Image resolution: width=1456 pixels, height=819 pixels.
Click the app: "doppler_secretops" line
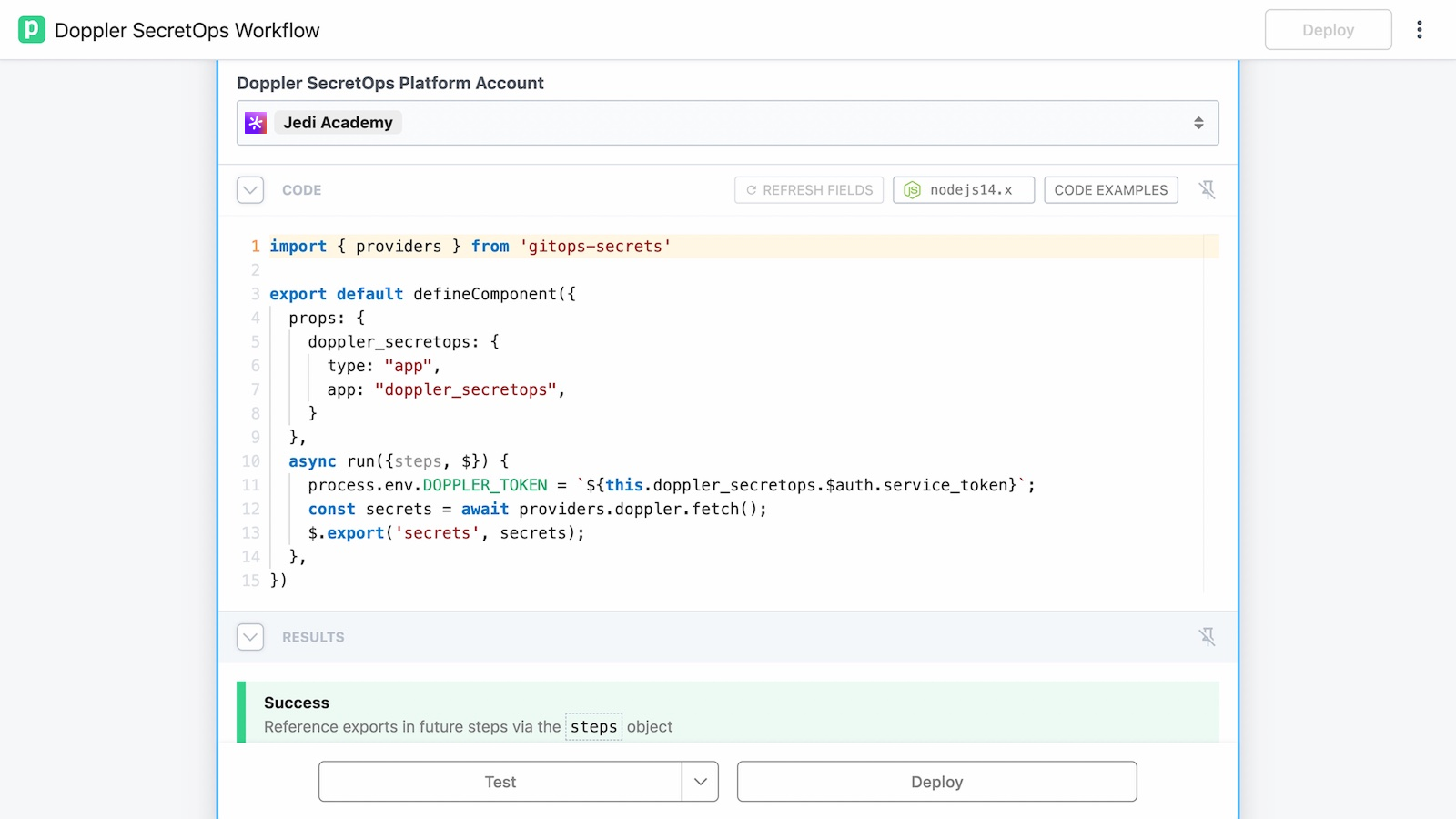(x=446, y=389)
